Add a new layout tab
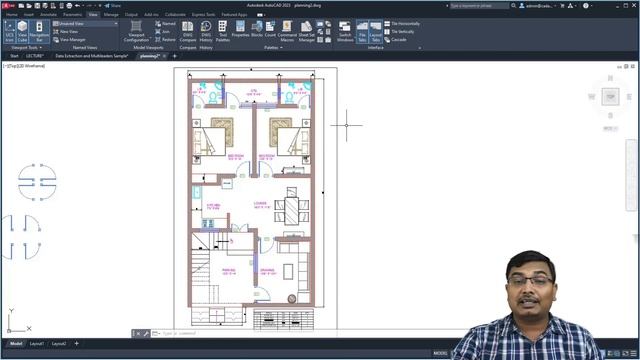640x360 pixels. pyautogui.click(x=76, y=344)
